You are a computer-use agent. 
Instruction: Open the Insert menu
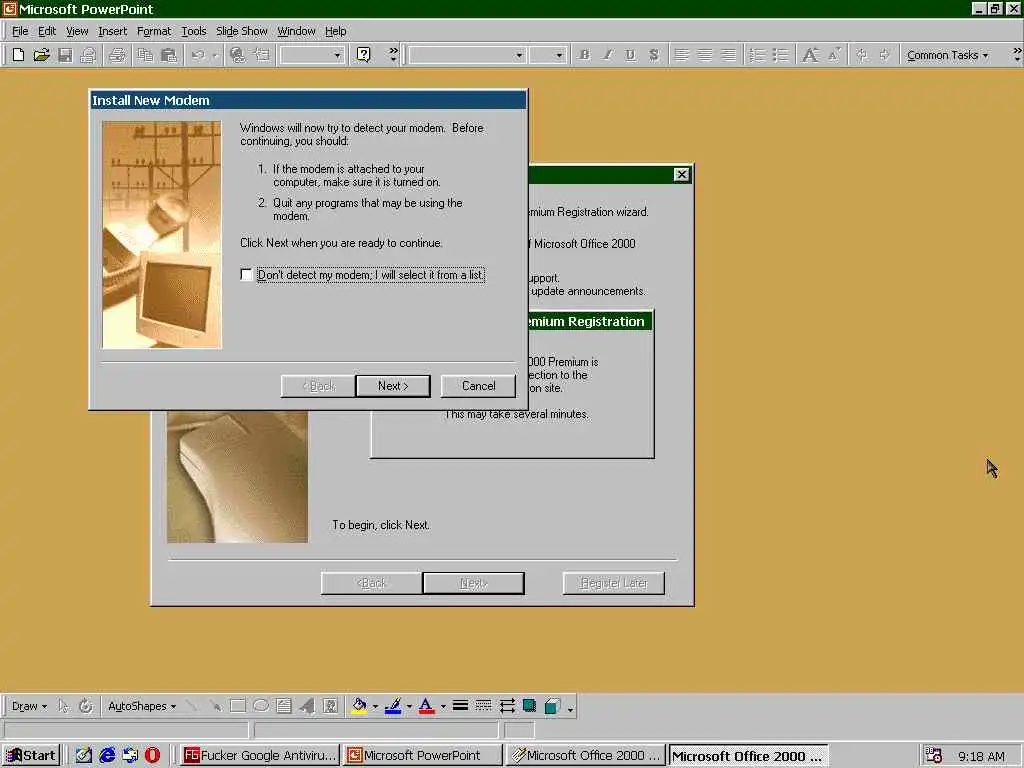point(113,31)
